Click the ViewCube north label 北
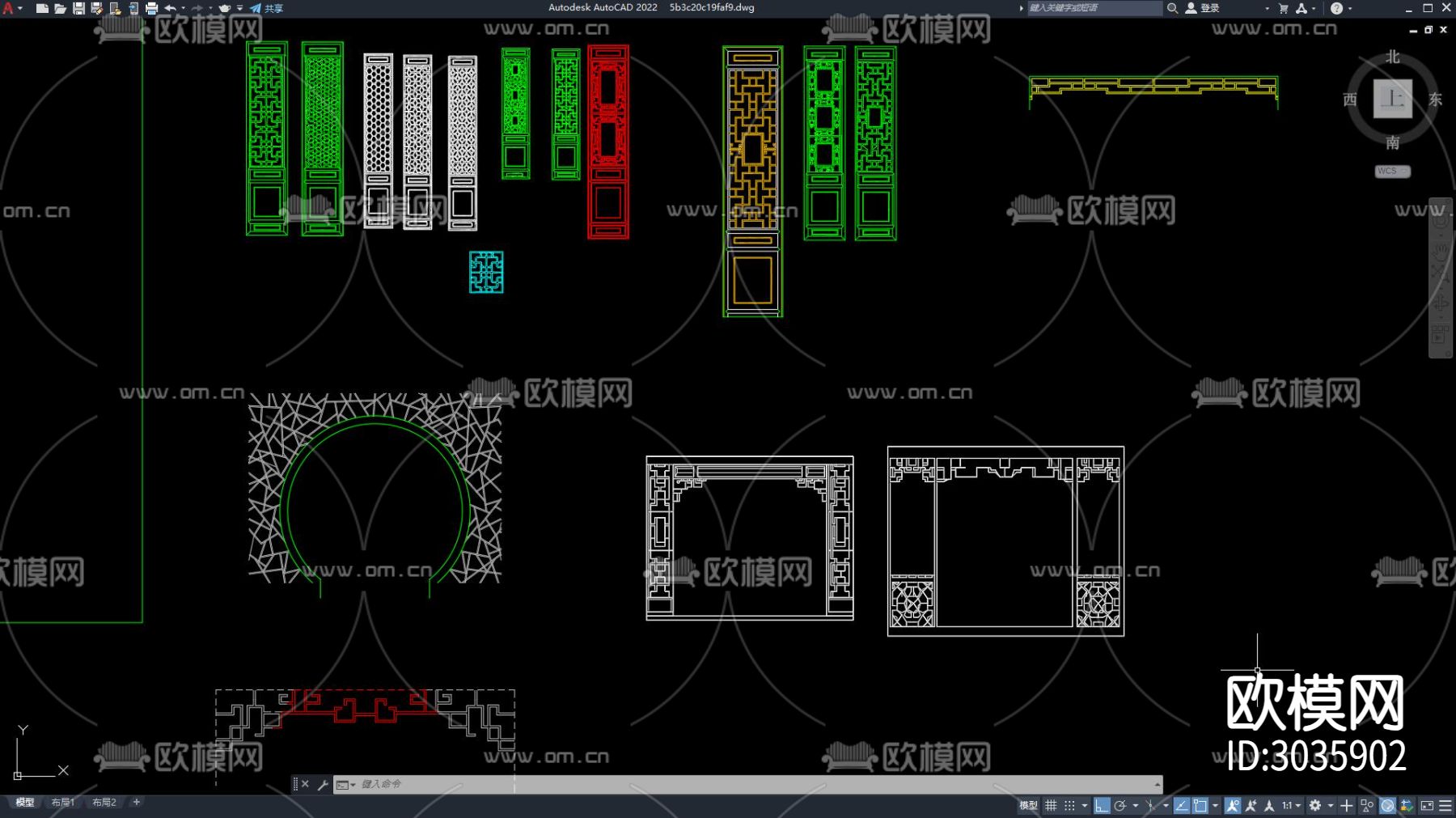1456x818 pixels. coord(1392,57)
